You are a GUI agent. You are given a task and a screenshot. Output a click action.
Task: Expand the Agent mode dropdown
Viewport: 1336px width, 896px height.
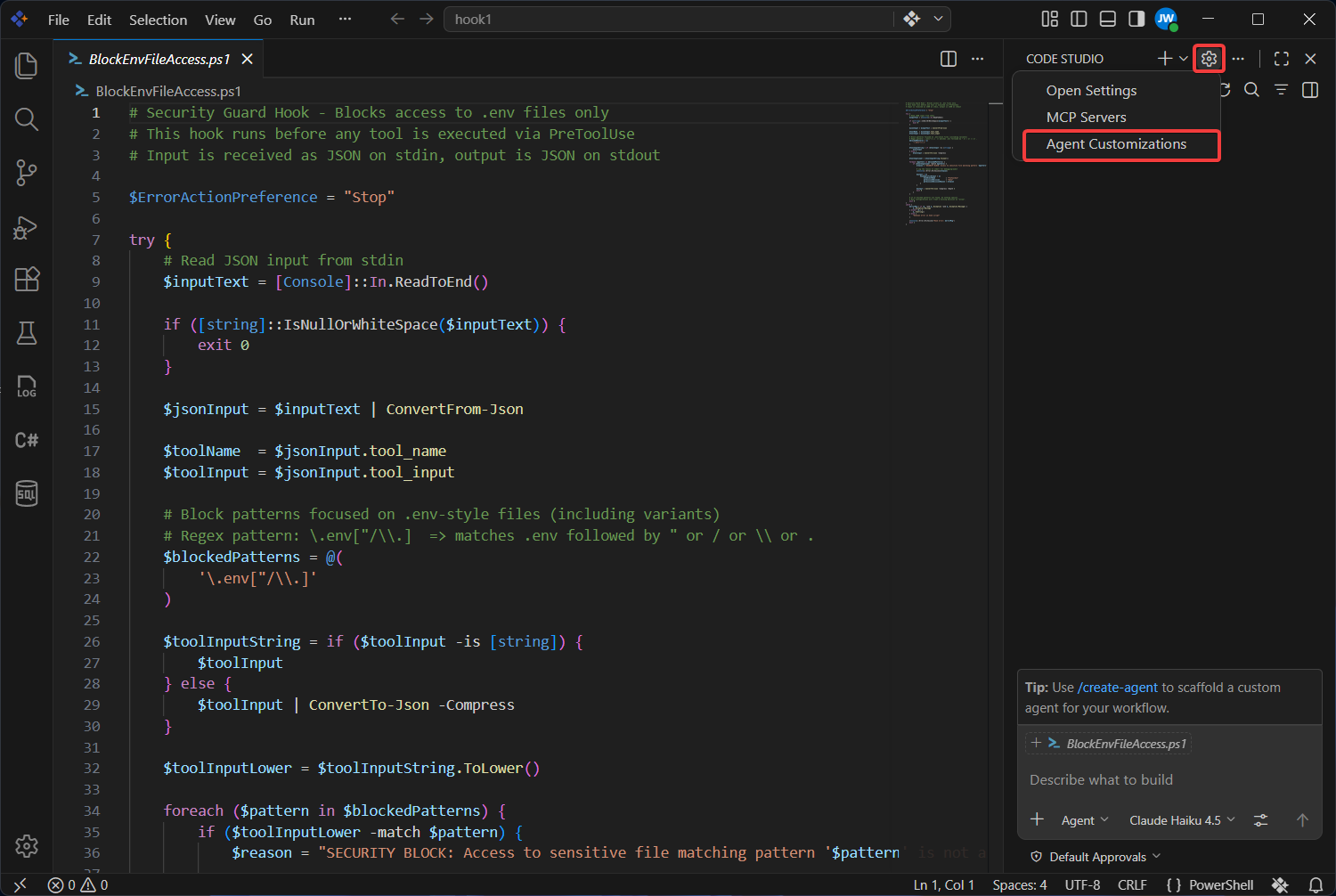1085,820
